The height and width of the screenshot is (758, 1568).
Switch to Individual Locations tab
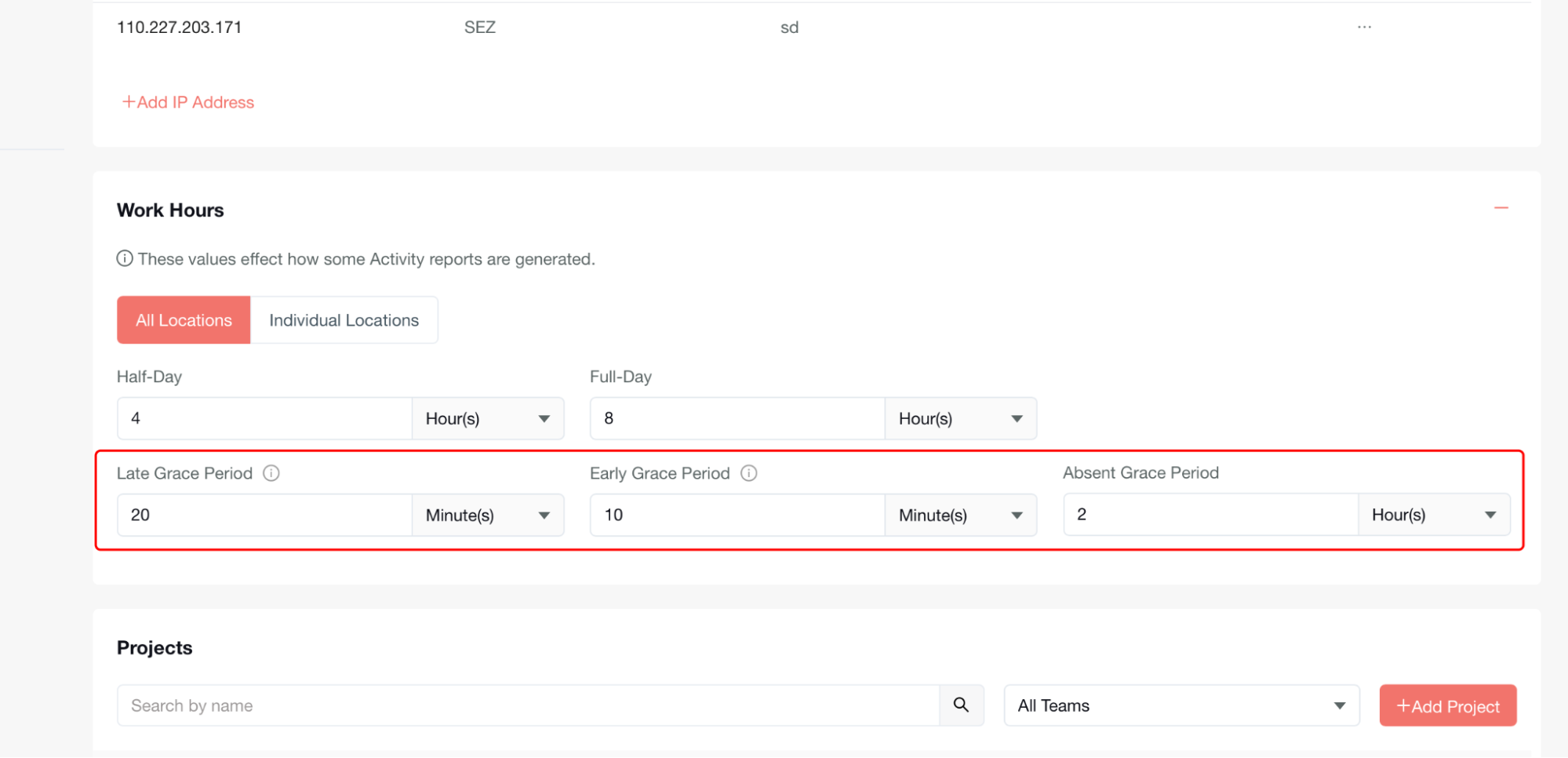point(344,320)
